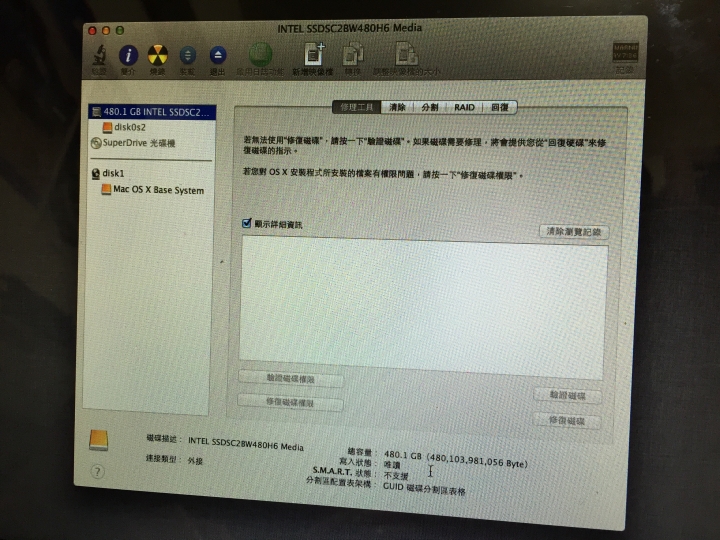Click the Verify microscope toolbar icon

[x=100, y=56]
